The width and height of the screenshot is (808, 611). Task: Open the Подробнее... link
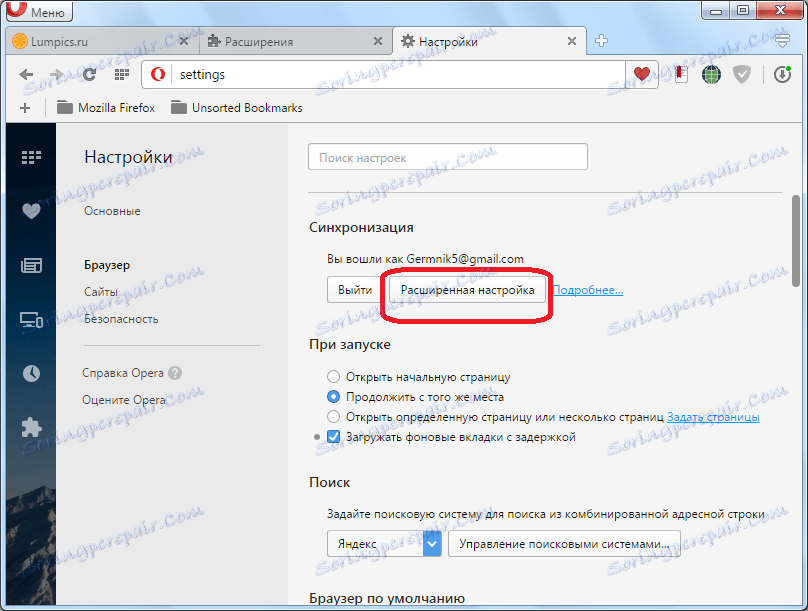588,290
